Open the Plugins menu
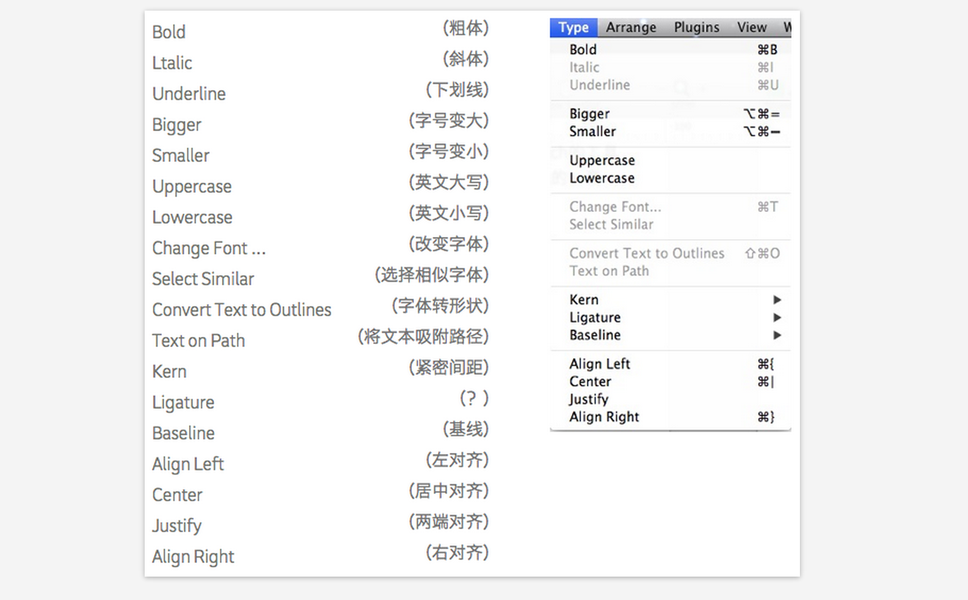This screenshot has width=968, height=600. (x=696, y=28)
